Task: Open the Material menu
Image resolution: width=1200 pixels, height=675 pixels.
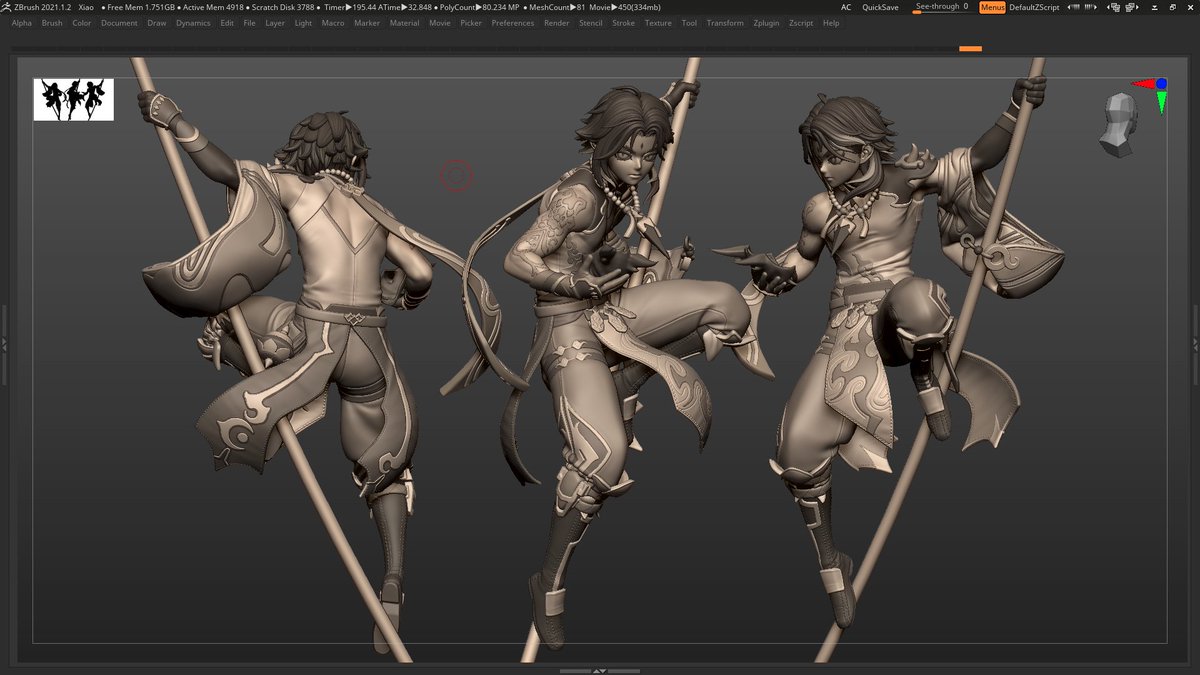Action: [404, 23]
